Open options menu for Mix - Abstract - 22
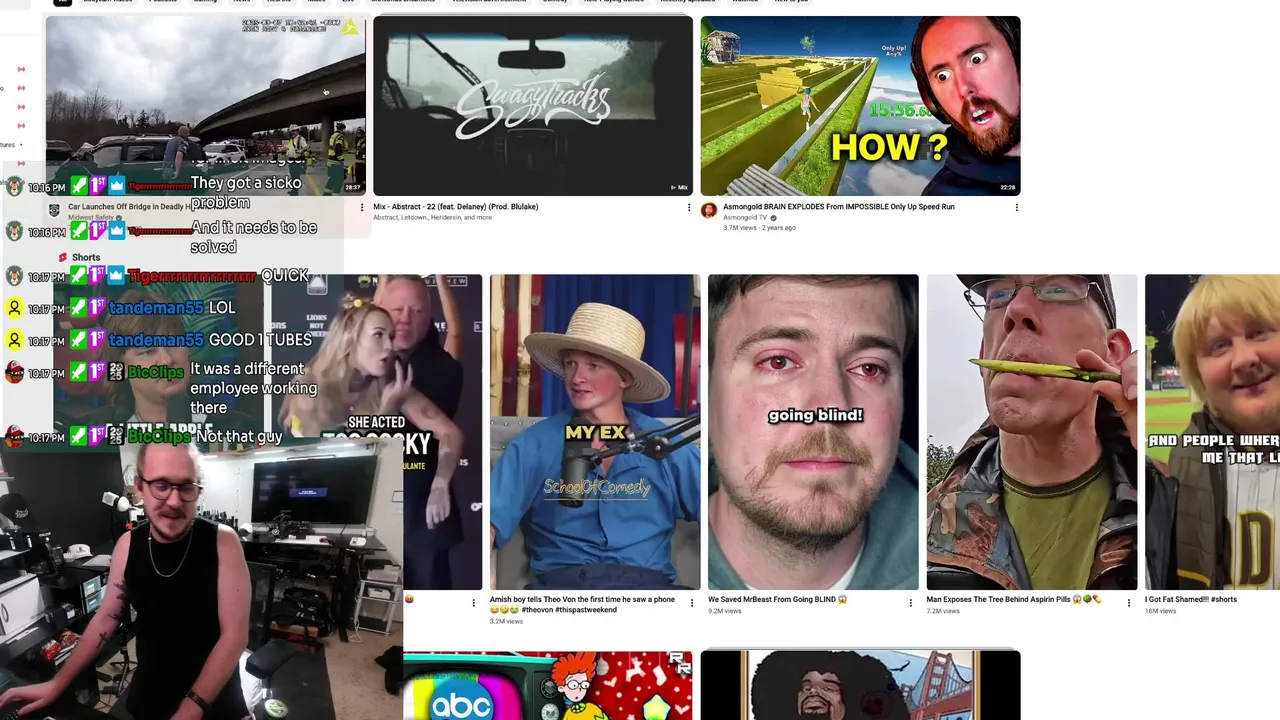 [689, 207]
